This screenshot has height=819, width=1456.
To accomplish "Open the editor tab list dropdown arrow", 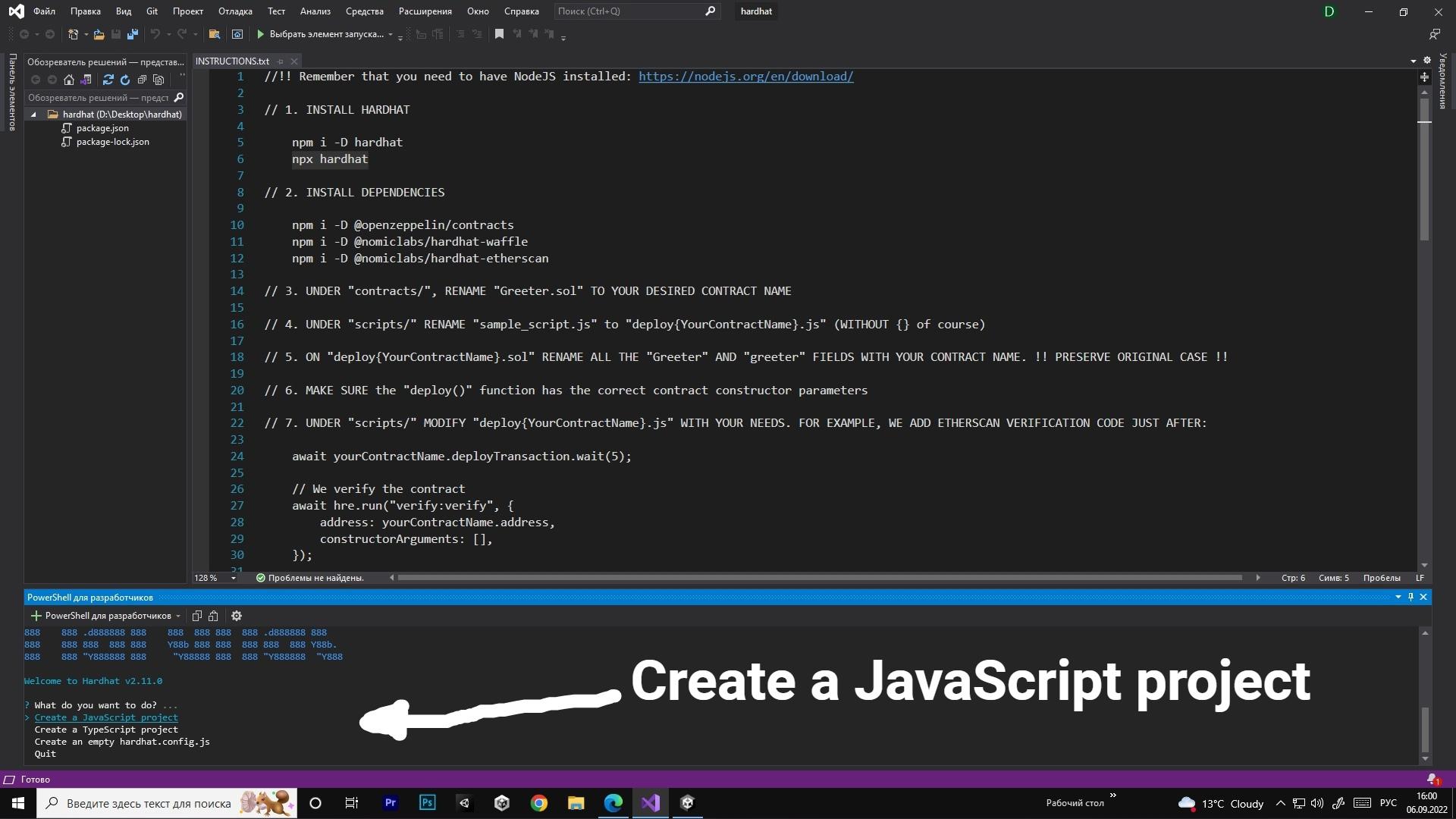I will tap(1413, 61).
